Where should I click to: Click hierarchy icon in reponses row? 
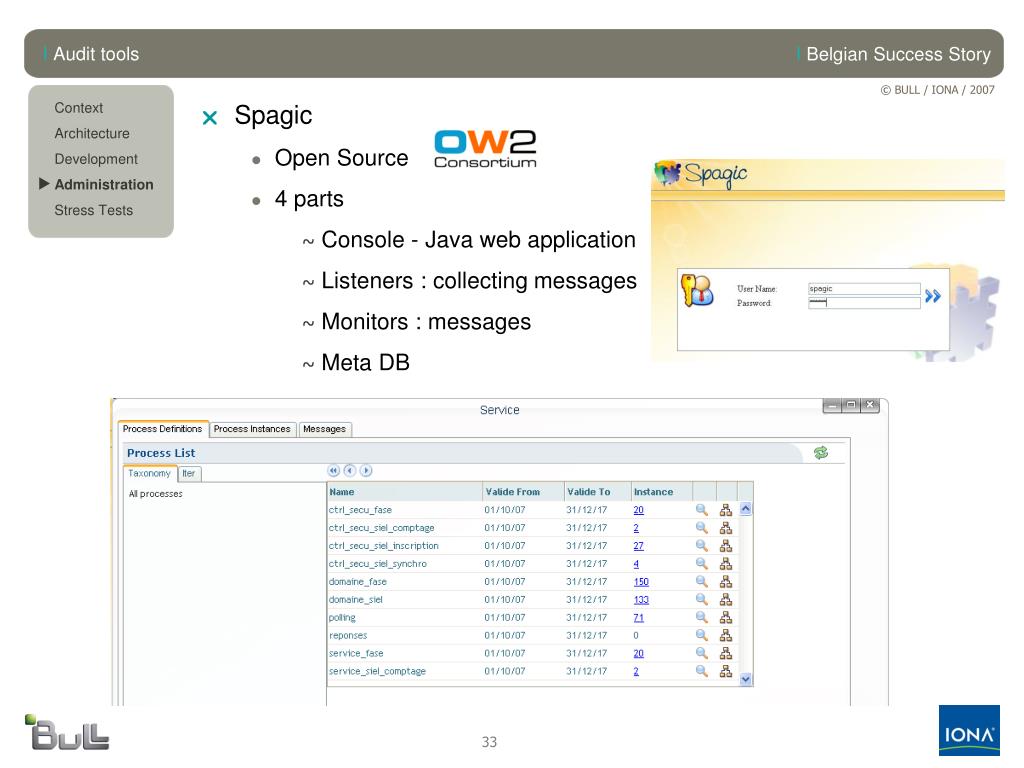726,635
